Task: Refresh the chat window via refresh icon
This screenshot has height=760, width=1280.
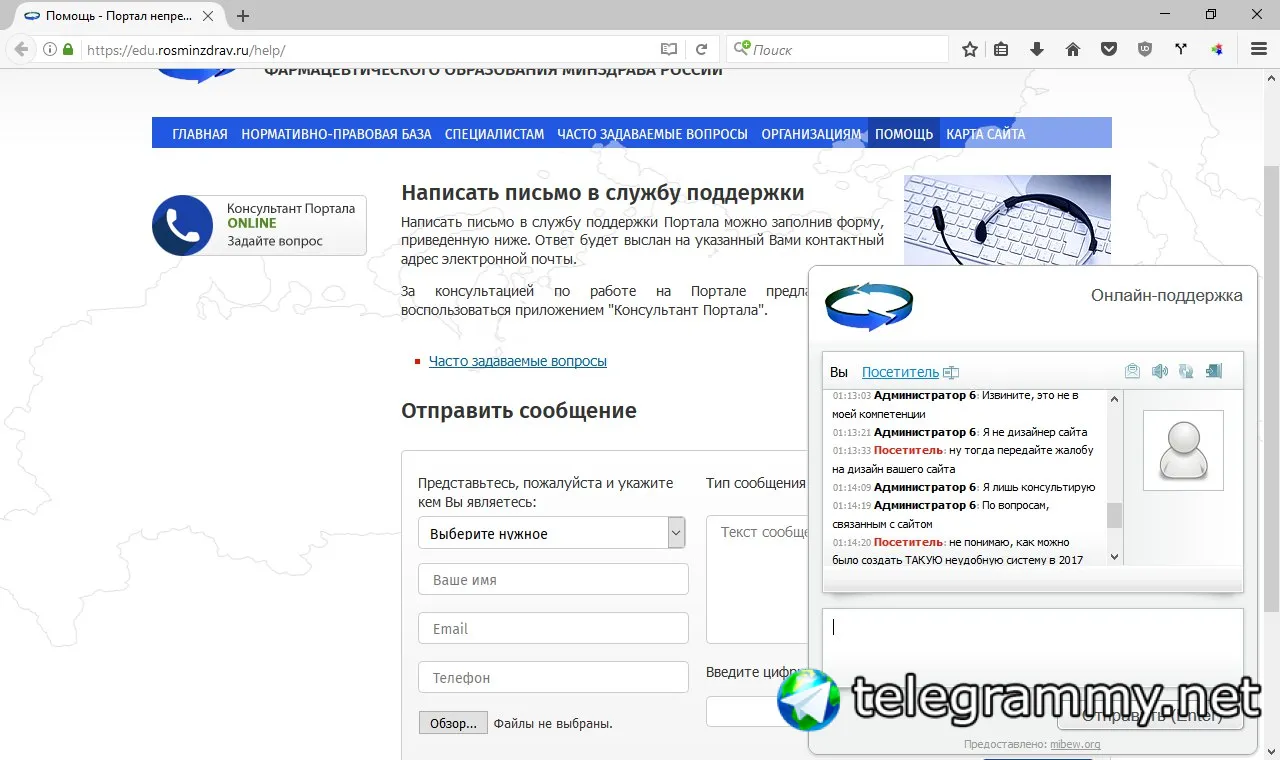Action: coord(1186,371)
